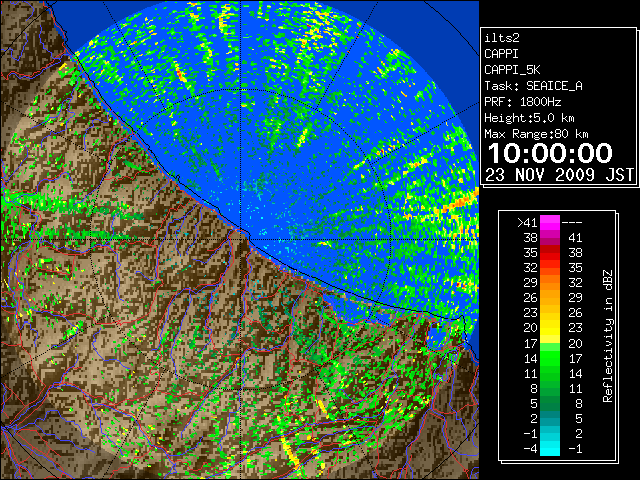Click the ">41" legend value

[527, 223]
